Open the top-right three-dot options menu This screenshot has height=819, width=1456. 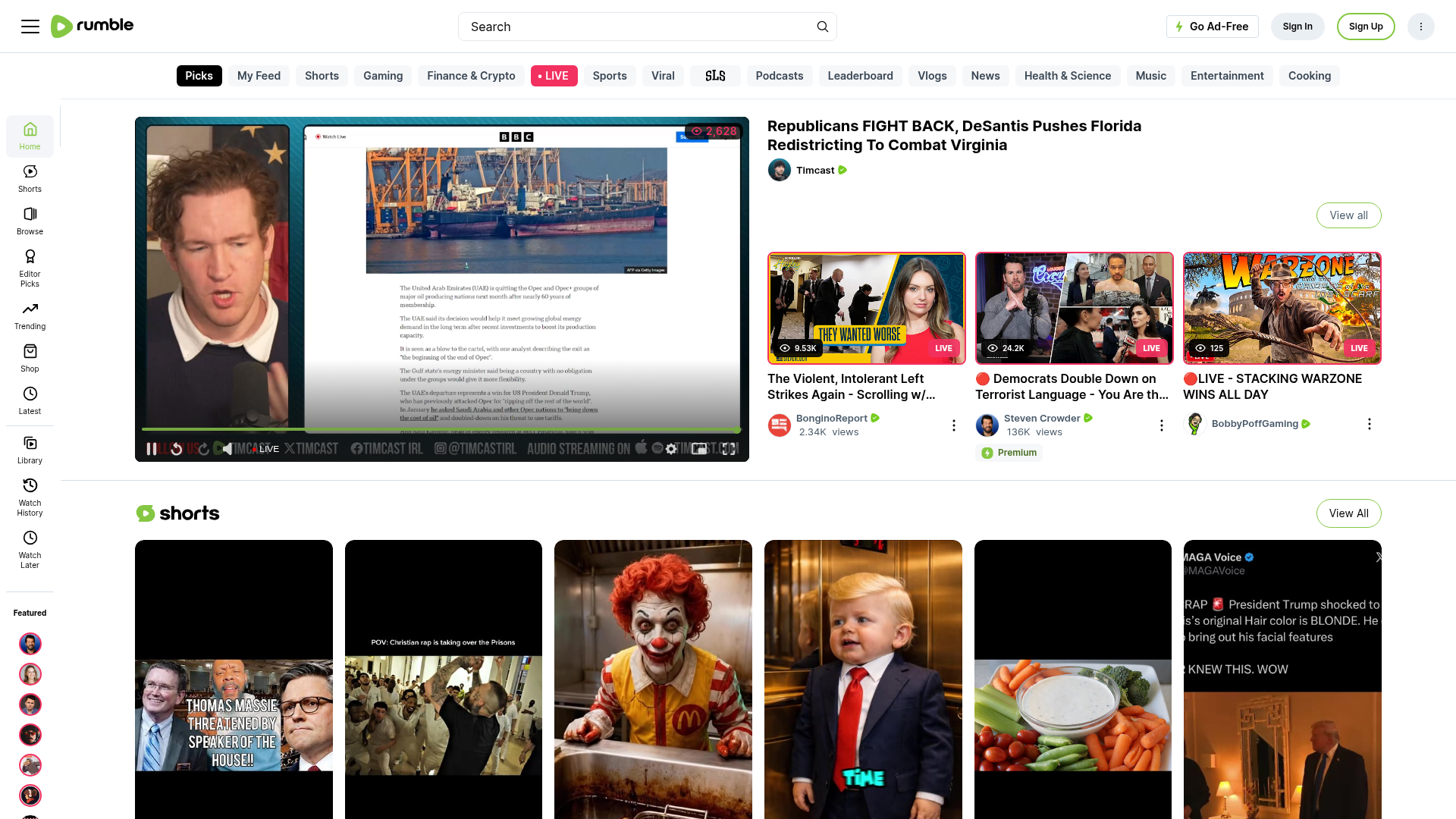1421,27
